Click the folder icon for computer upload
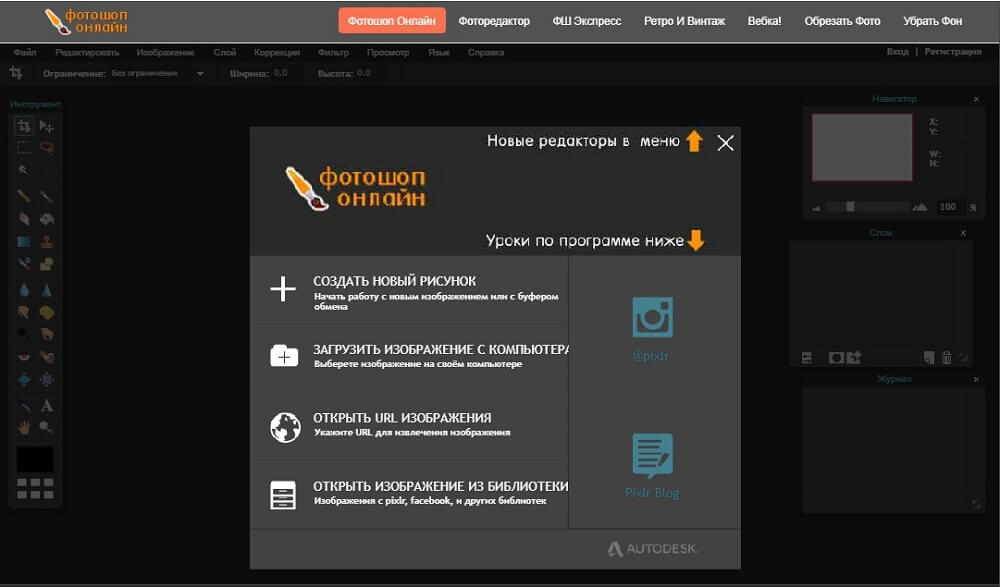This screenshot has height=587, width=1000. (284, 356)
